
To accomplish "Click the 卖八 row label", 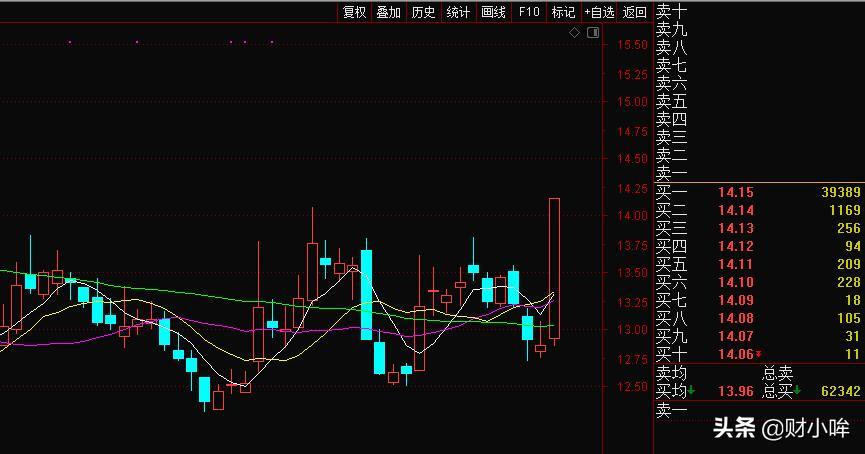I will pyautogui.click(x=671, y=48).
